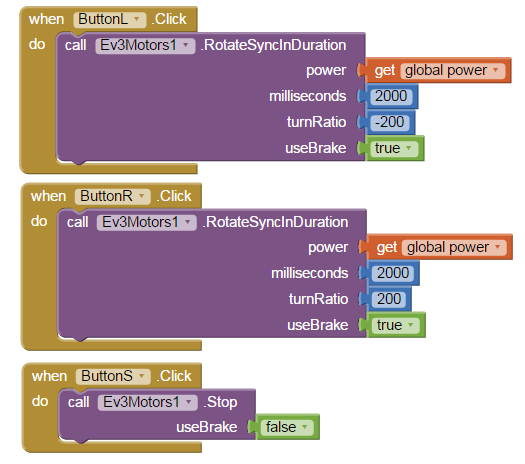Open the ButtonS component dropdown
Image resolution: width=525 pixels, height=464 pixels.
pyautogui.click(x=113, y=376)
